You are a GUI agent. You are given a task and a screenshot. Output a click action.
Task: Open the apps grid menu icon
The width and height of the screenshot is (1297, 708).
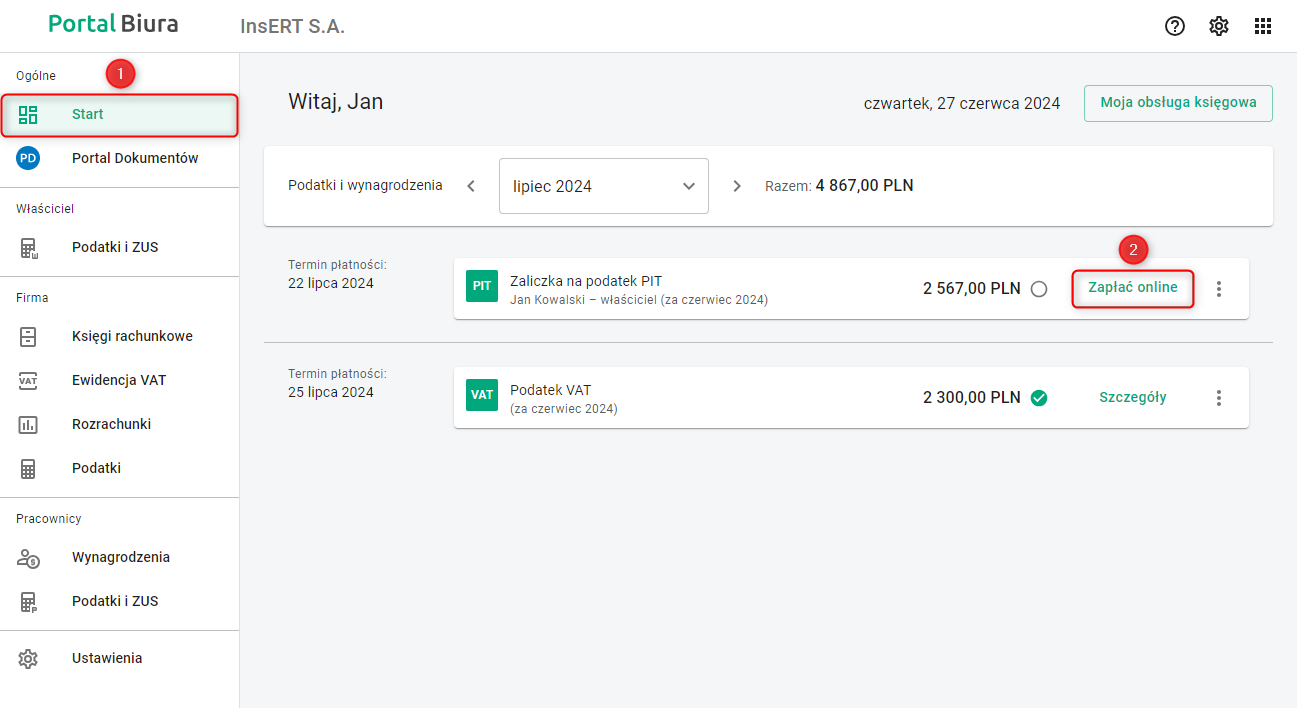(x=1263, y=26)
